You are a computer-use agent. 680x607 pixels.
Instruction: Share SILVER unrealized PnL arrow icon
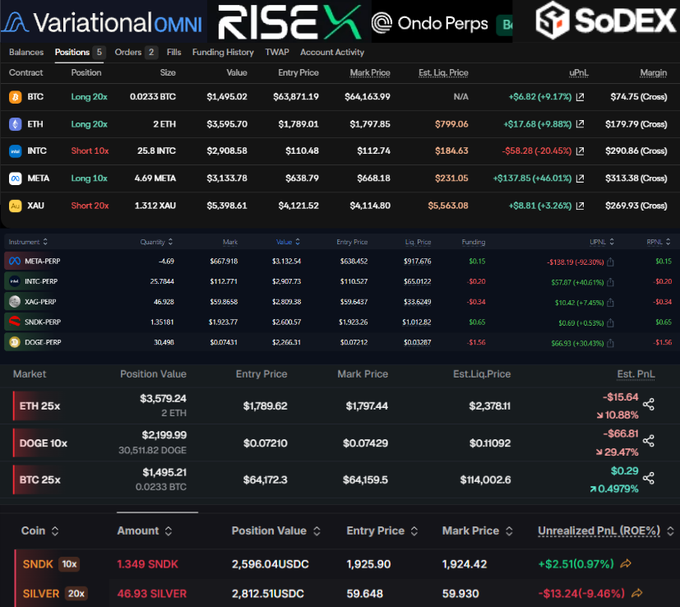click(x=637, y=593)
